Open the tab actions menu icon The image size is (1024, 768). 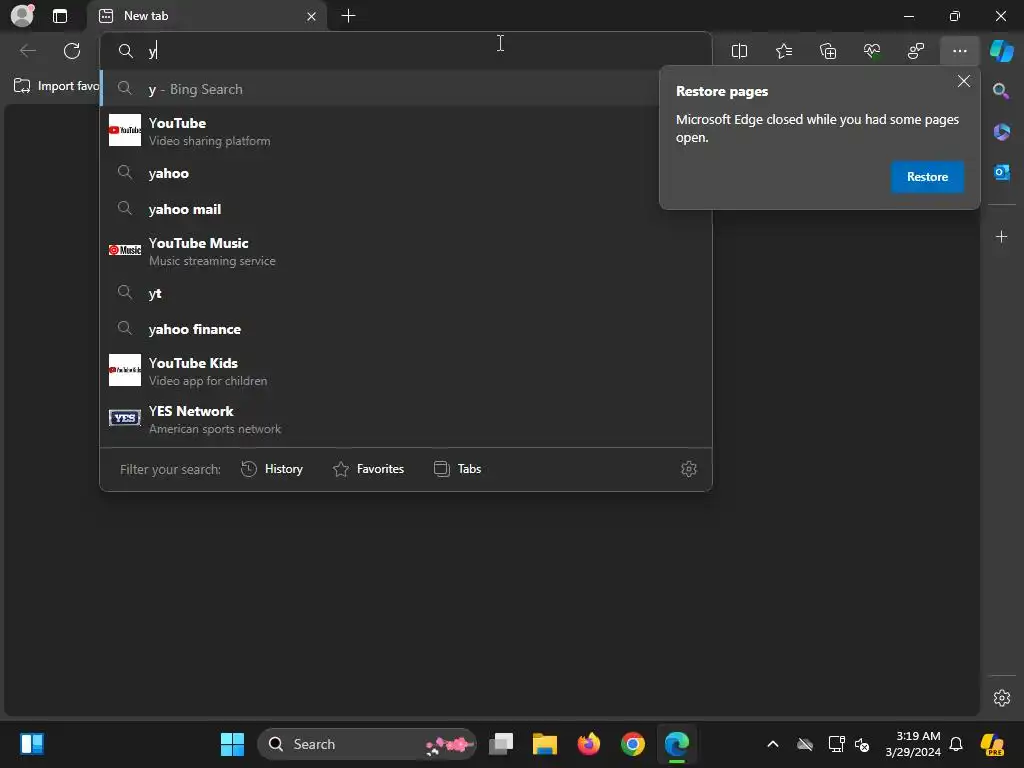[x=59, y=16]
